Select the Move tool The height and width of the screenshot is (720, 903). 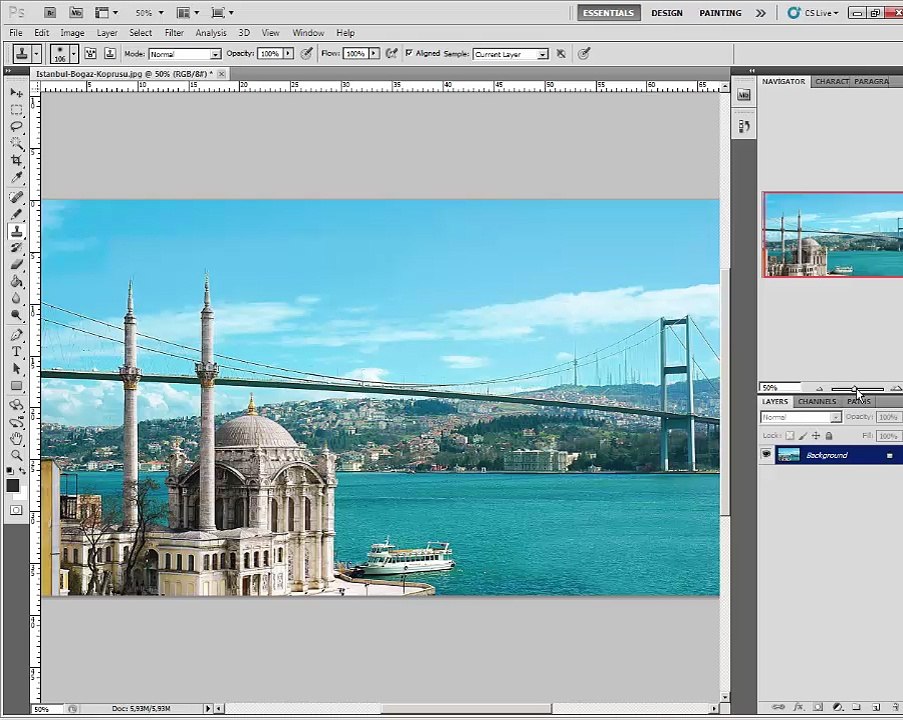click(x=16, y=92)
